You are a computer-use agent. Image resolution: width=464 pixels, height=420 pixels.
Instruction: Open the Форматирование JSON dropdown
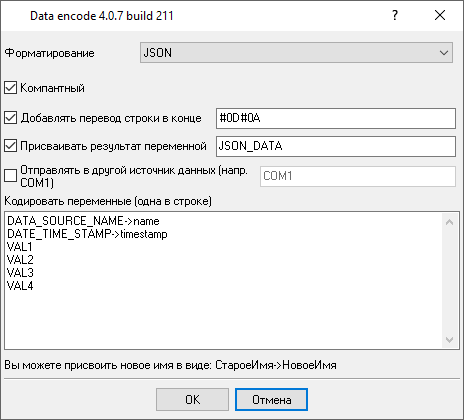[x=296, y=52]
